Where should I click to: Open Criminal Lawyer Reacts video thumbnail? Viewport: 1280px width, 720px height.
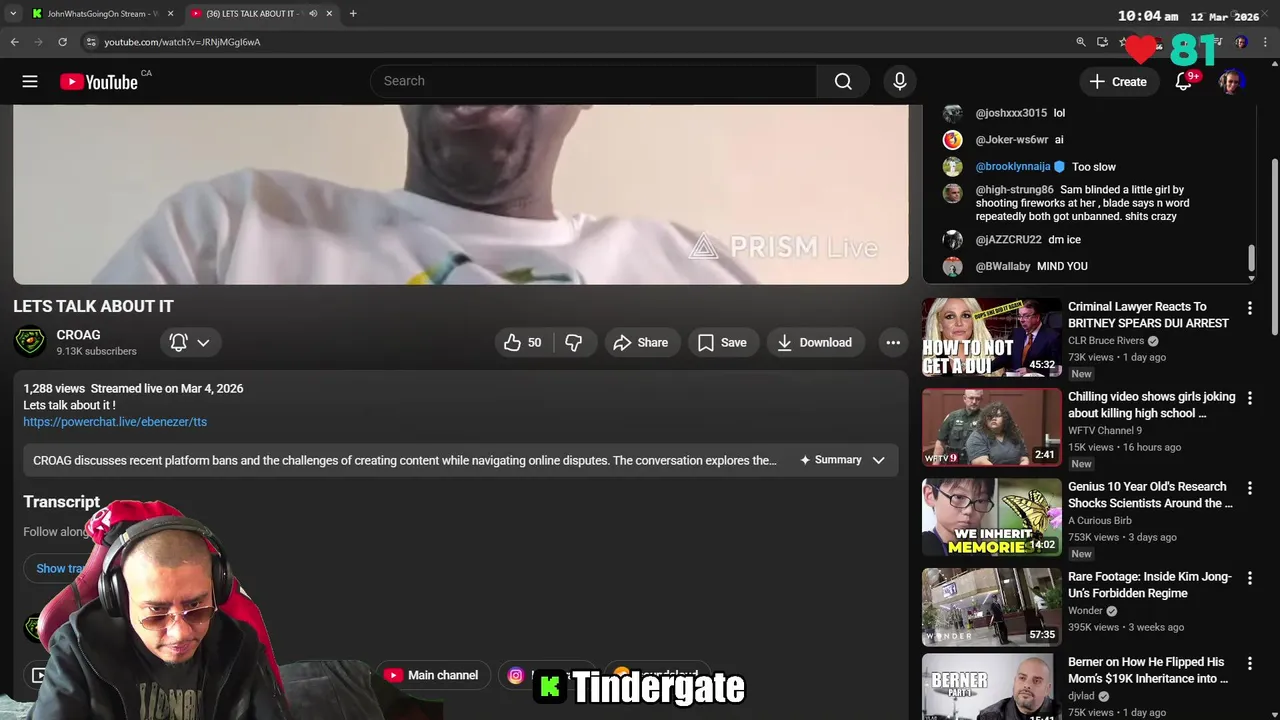pyautogui.click(x=992, y=337)
